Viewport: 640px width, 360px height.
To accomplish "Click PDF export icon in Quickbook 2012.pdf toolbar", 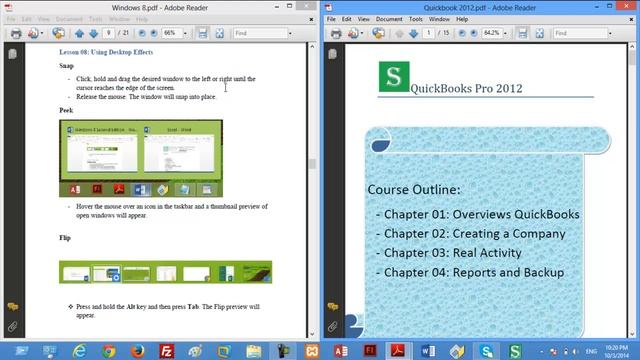I will pyautogui.click(x=353, y=33).
